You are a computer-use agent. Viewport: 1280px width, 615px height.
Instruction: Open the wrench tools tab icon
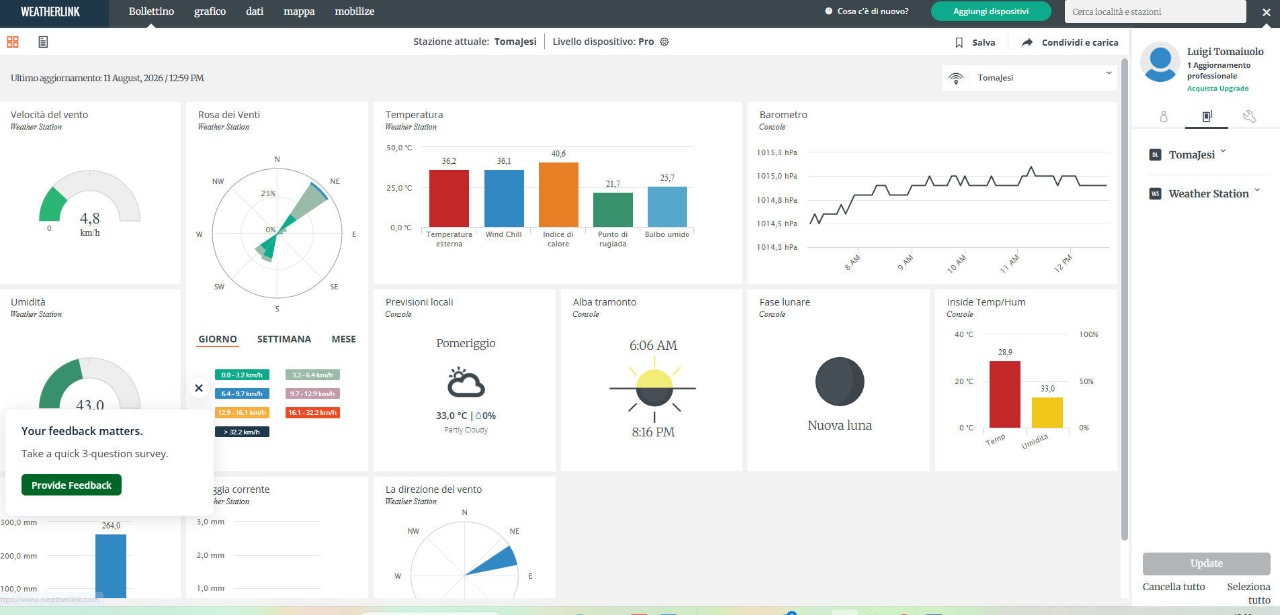1249,116
